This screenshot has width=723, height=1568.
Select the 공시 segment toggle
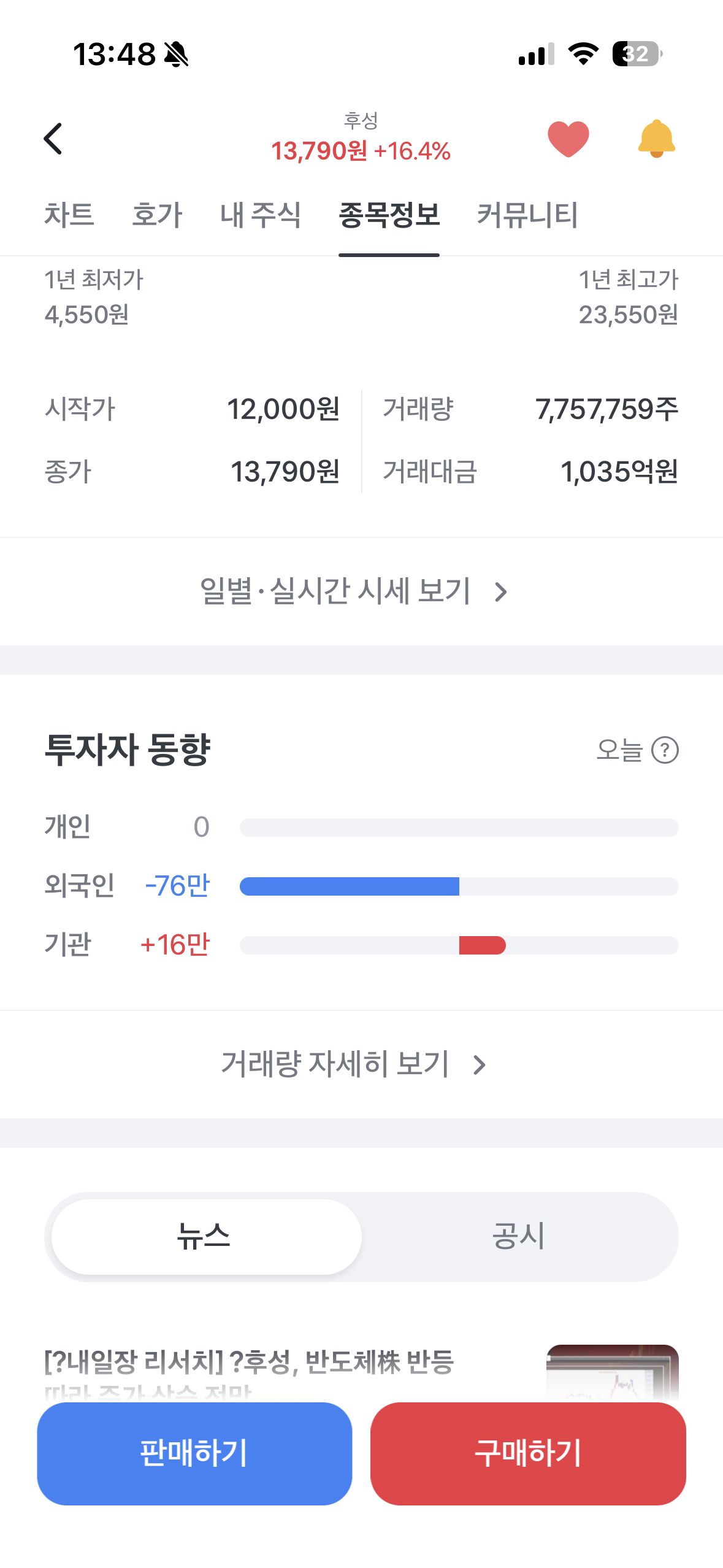(x=519, y=1236)
